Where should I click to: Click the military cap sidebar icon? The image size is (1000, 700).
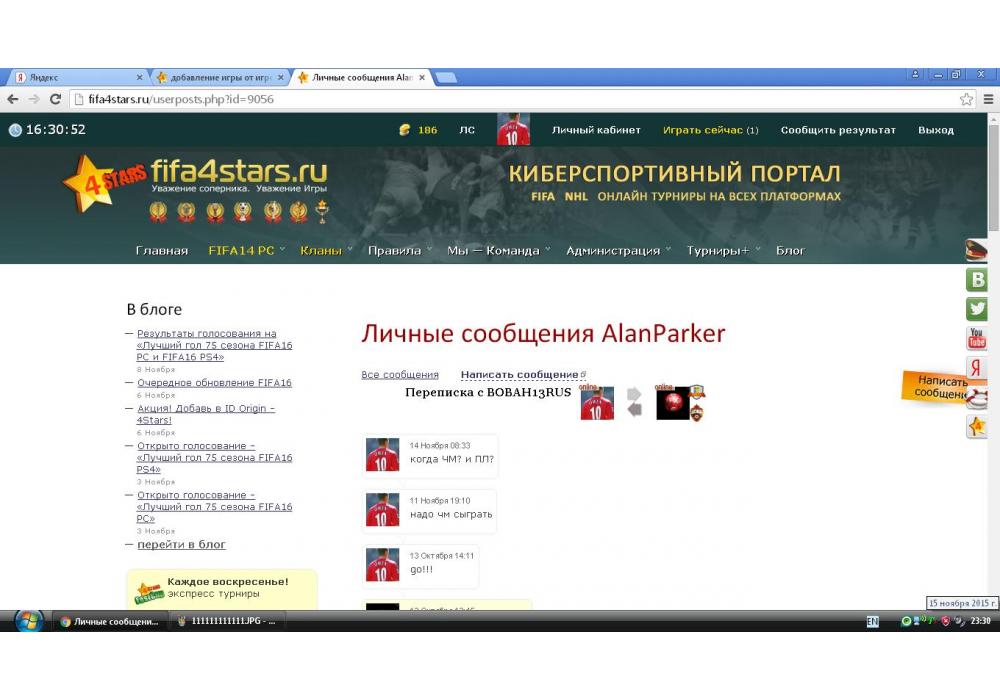976,250
